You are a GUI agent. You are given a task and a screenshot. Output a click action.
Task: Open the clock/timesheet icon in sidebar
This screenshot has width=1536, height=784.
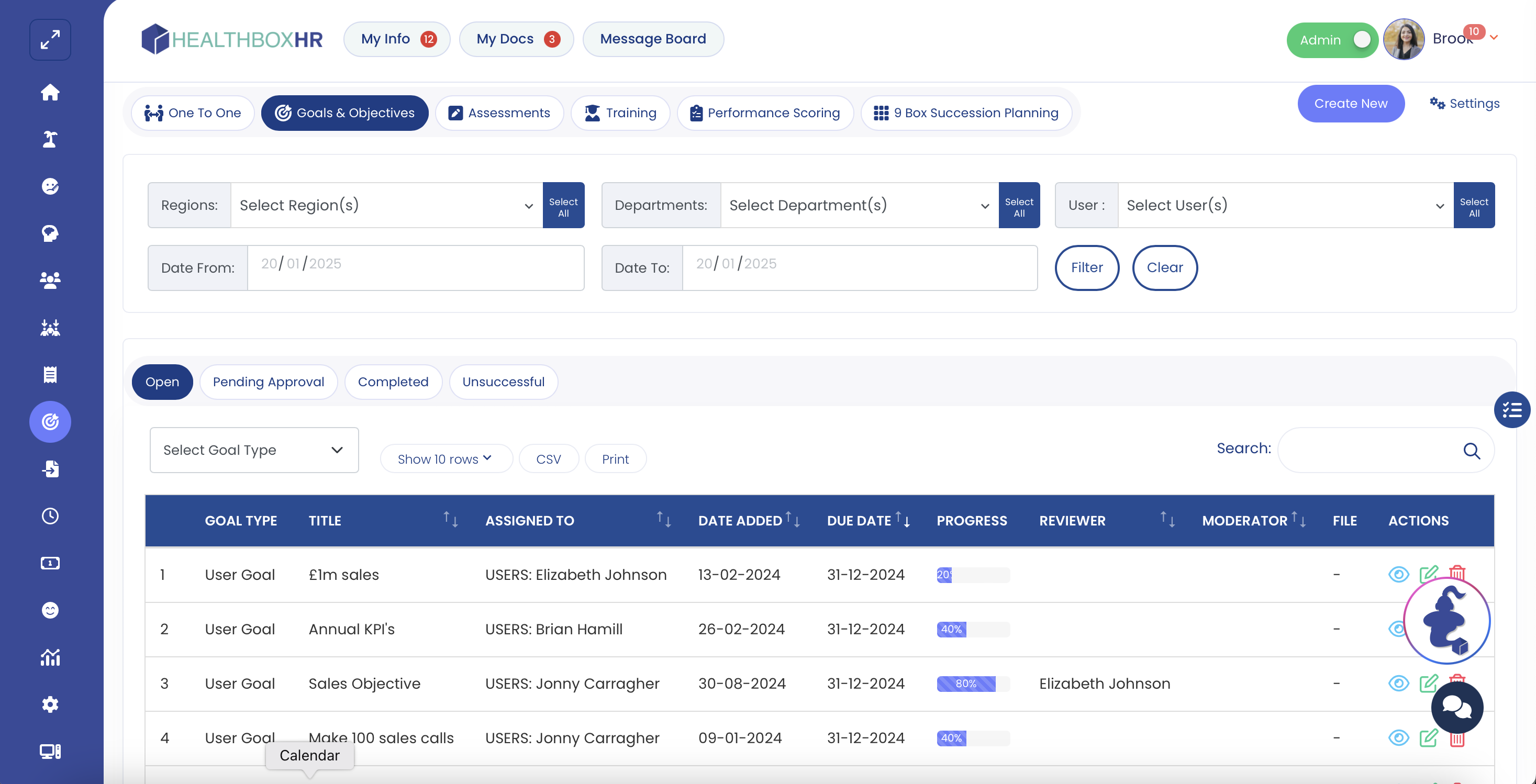coord(50,516)
